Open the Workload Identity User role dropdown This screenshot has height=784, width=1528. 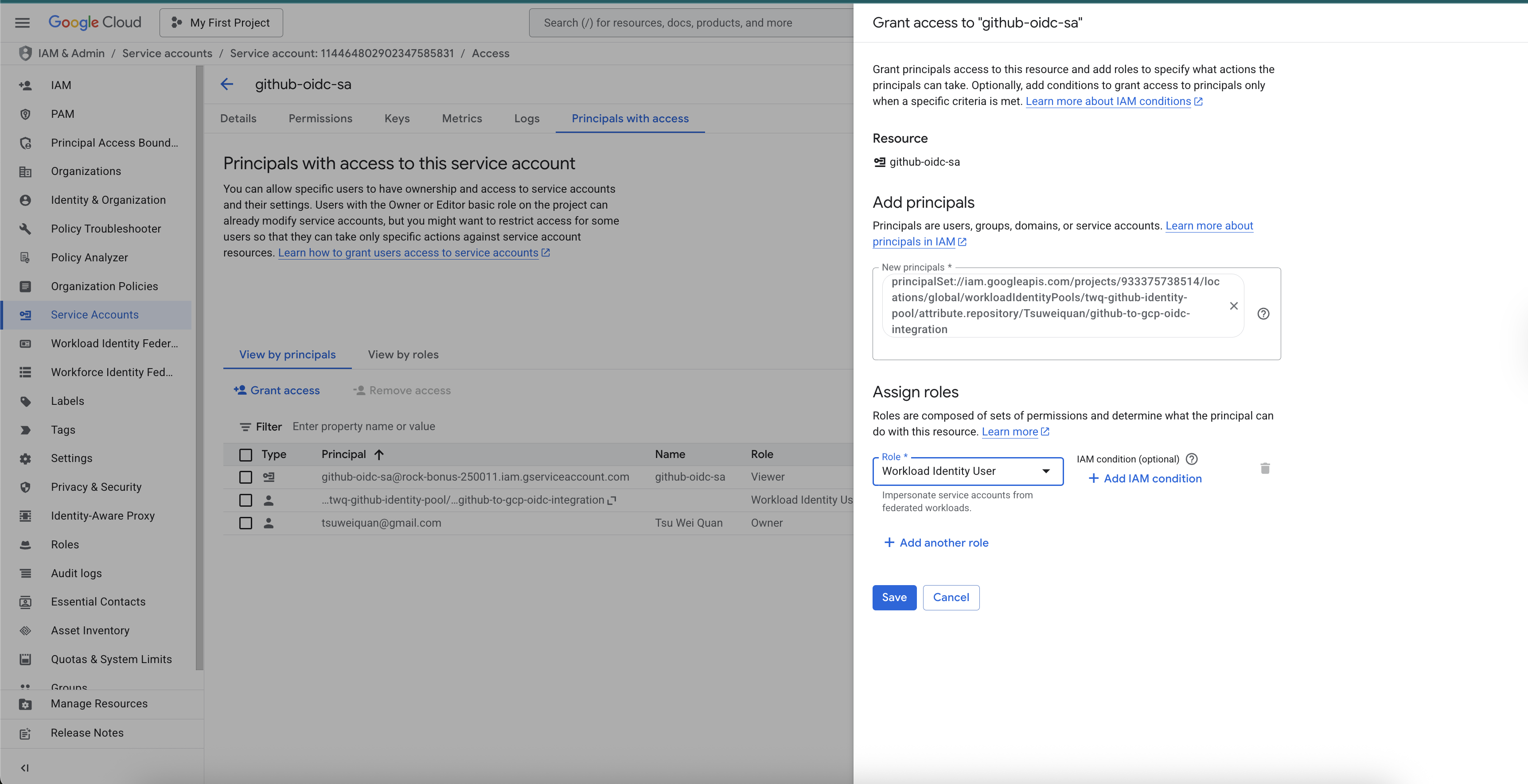pos(968,471)
